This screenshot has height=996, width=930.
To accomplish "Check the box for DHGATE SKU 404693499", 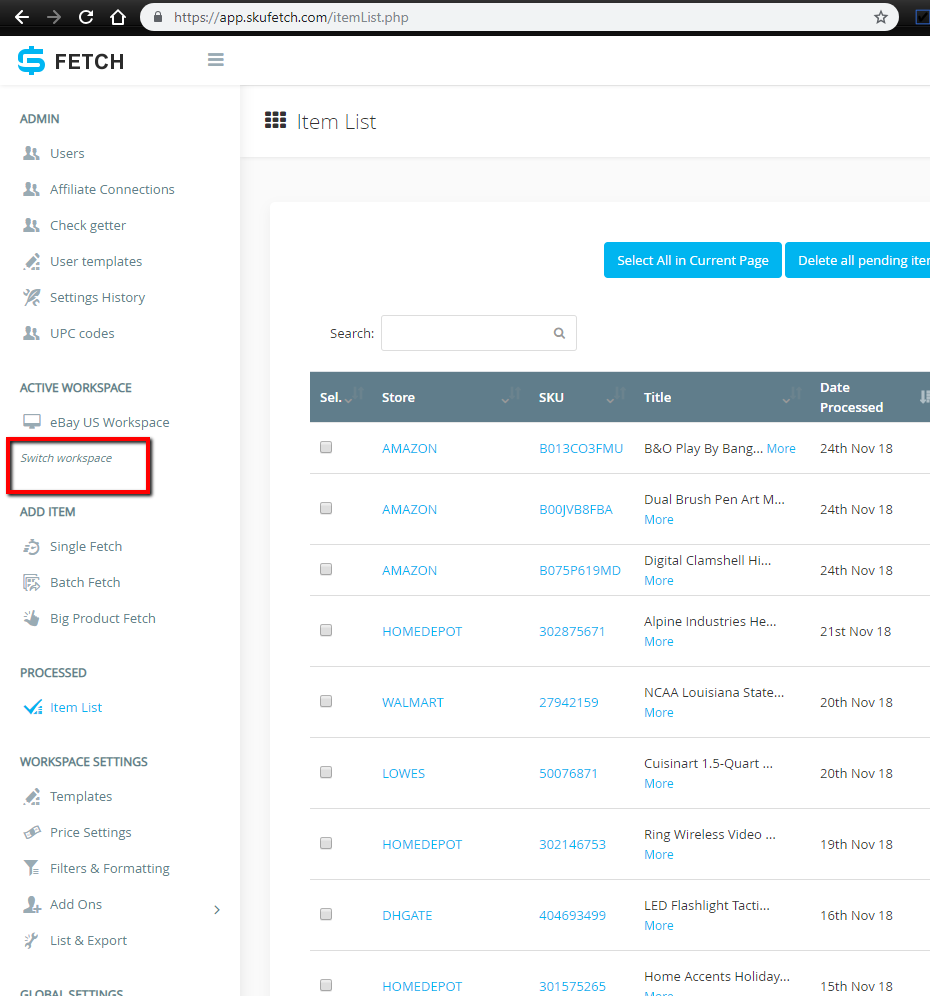I will [x=326, y=915].
